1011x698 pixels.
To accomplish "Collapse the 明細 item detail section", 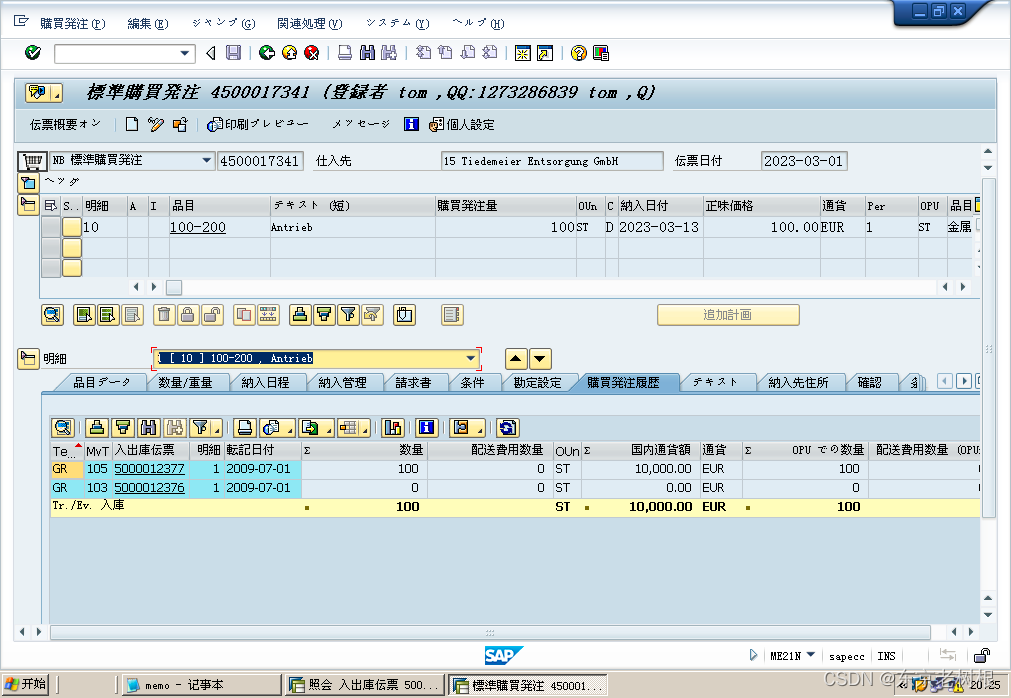I will tap(27, 359).
